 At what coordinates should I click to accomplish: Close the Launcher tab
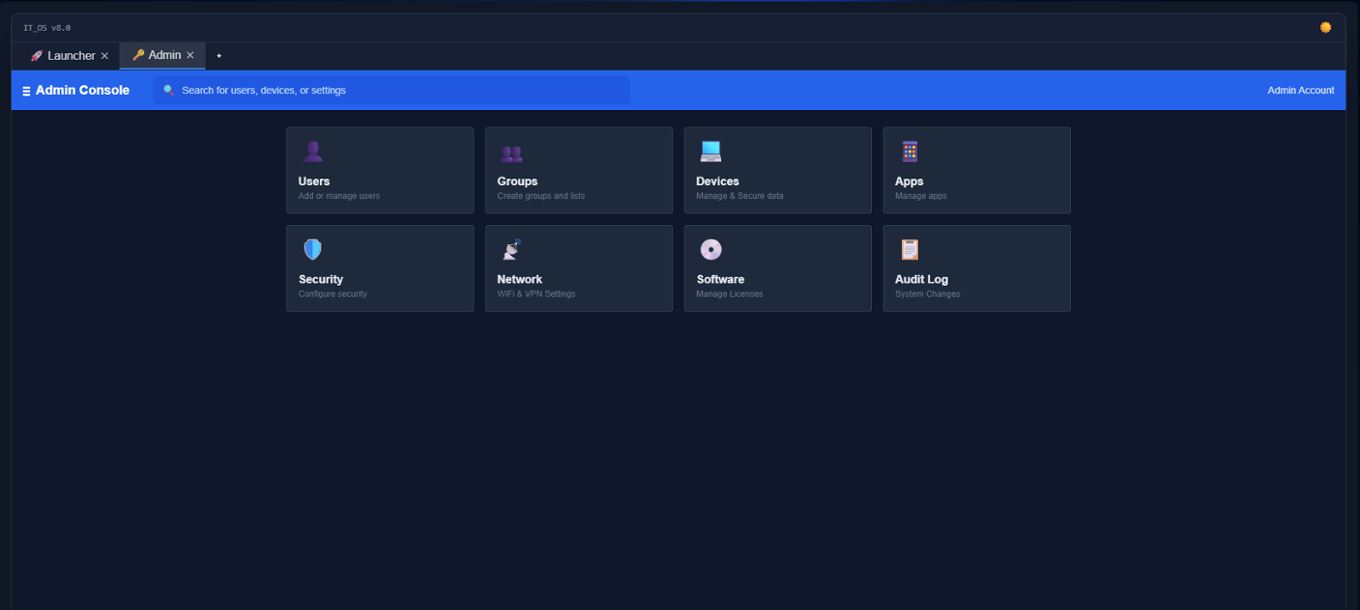click(104, 56)
